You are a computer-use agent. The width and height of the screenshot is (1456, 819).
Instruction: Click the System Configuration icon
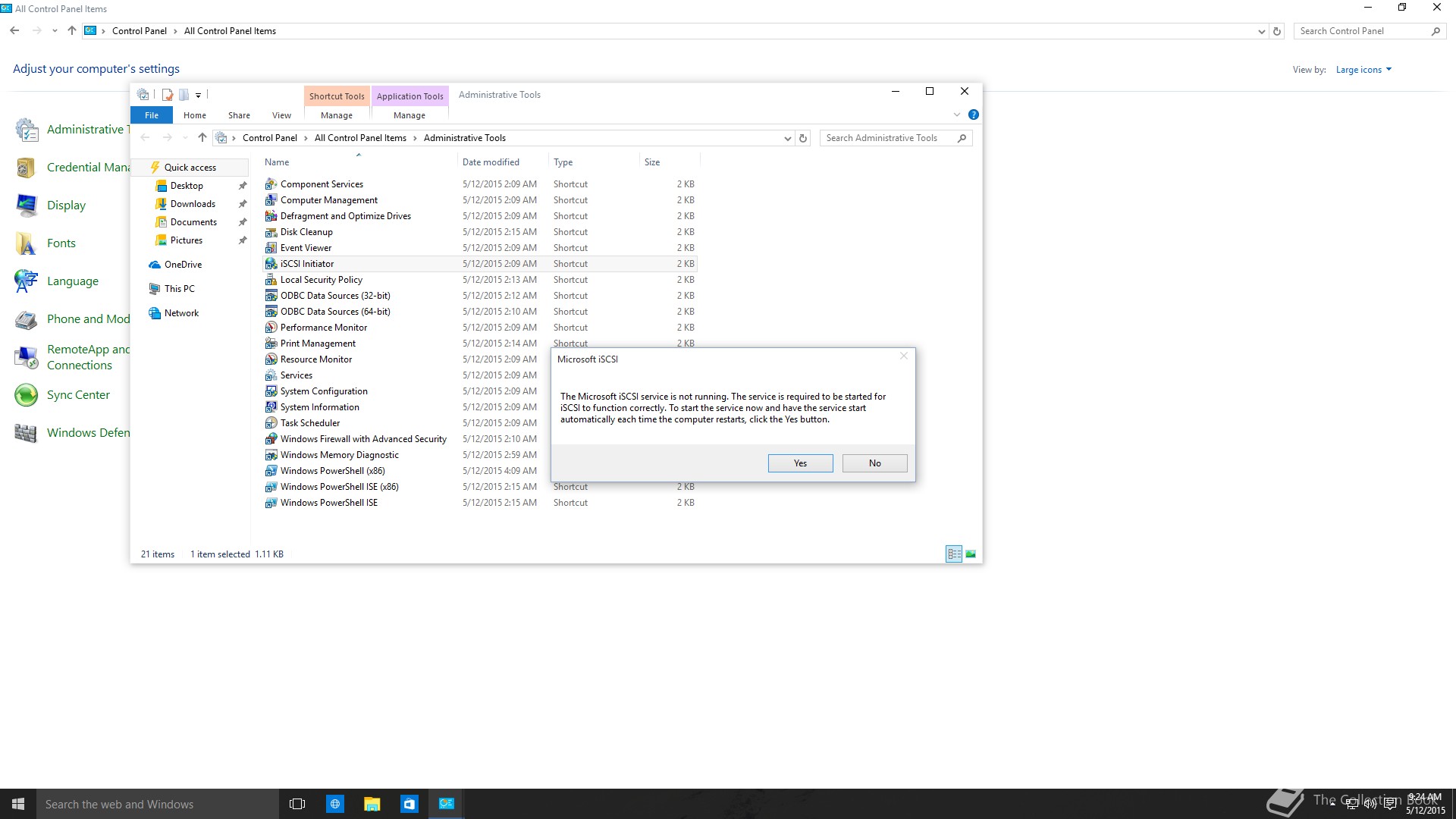pos(271,391)
